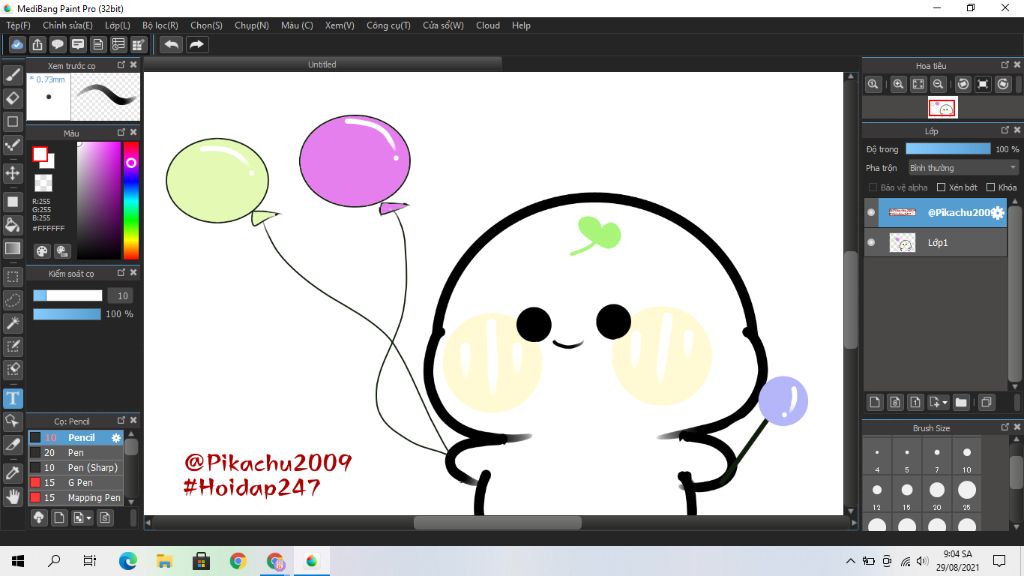Switch to the Hand tool

tap(12, 496)
